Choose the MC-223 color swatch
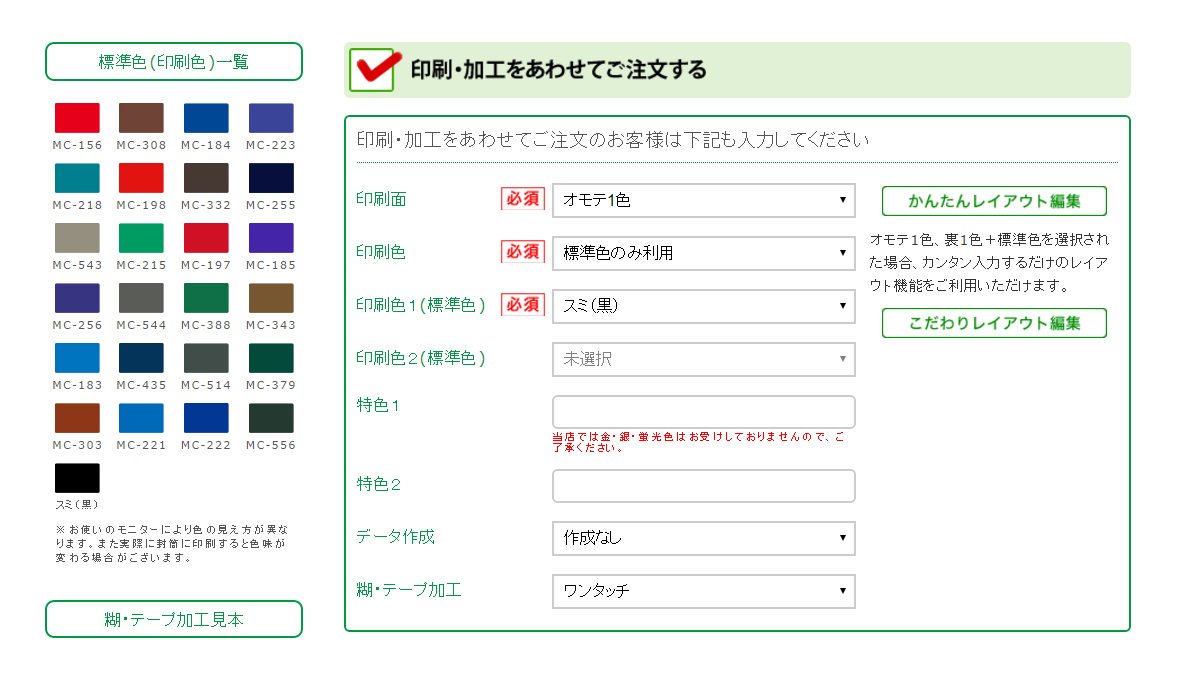This screenshot has height=695, width=1180. (271, 117)
